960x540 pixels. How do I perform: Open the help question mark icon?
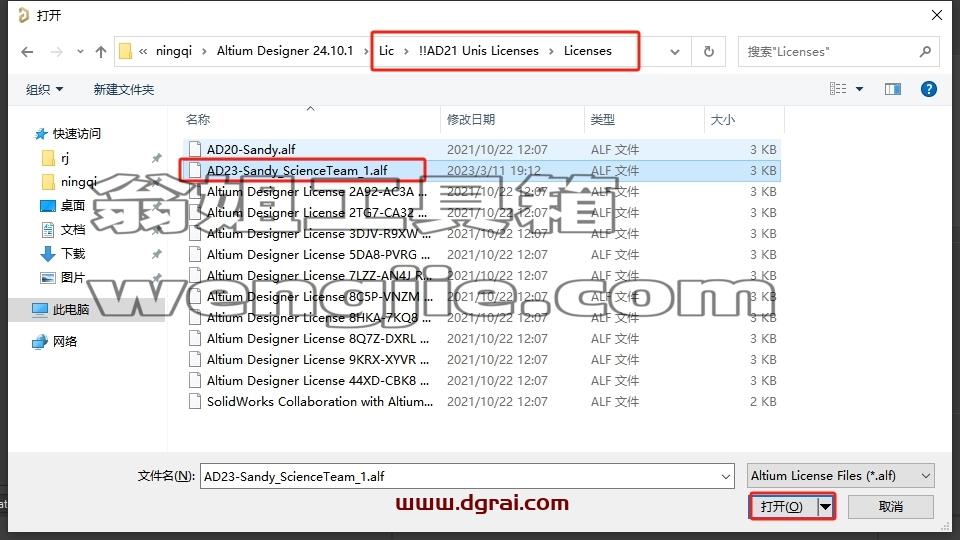[928, 89]
